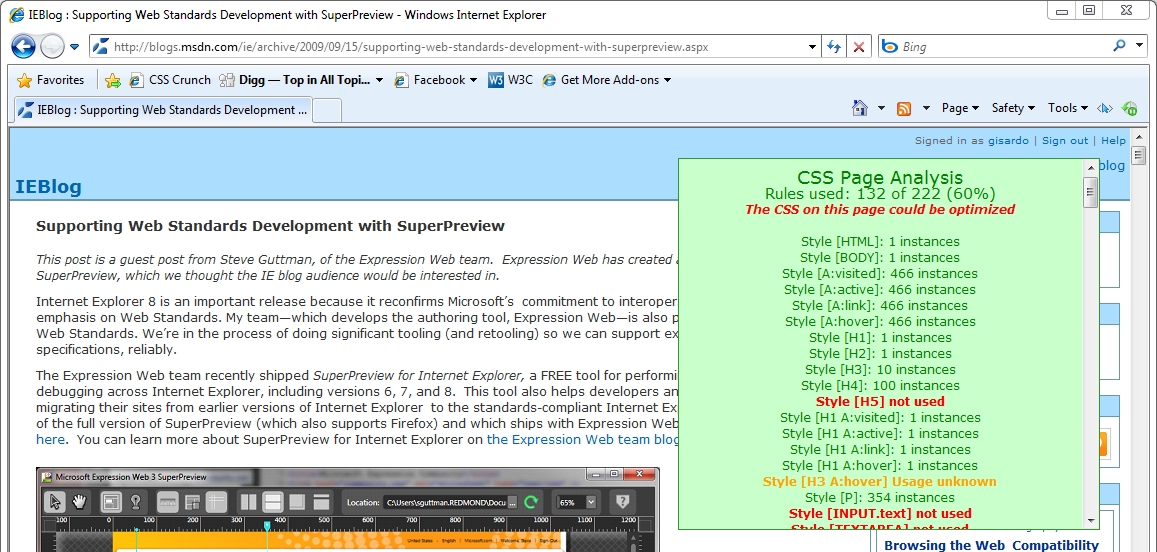Click 'Style [H3 A:hover] Usage unknown' row

880,482
